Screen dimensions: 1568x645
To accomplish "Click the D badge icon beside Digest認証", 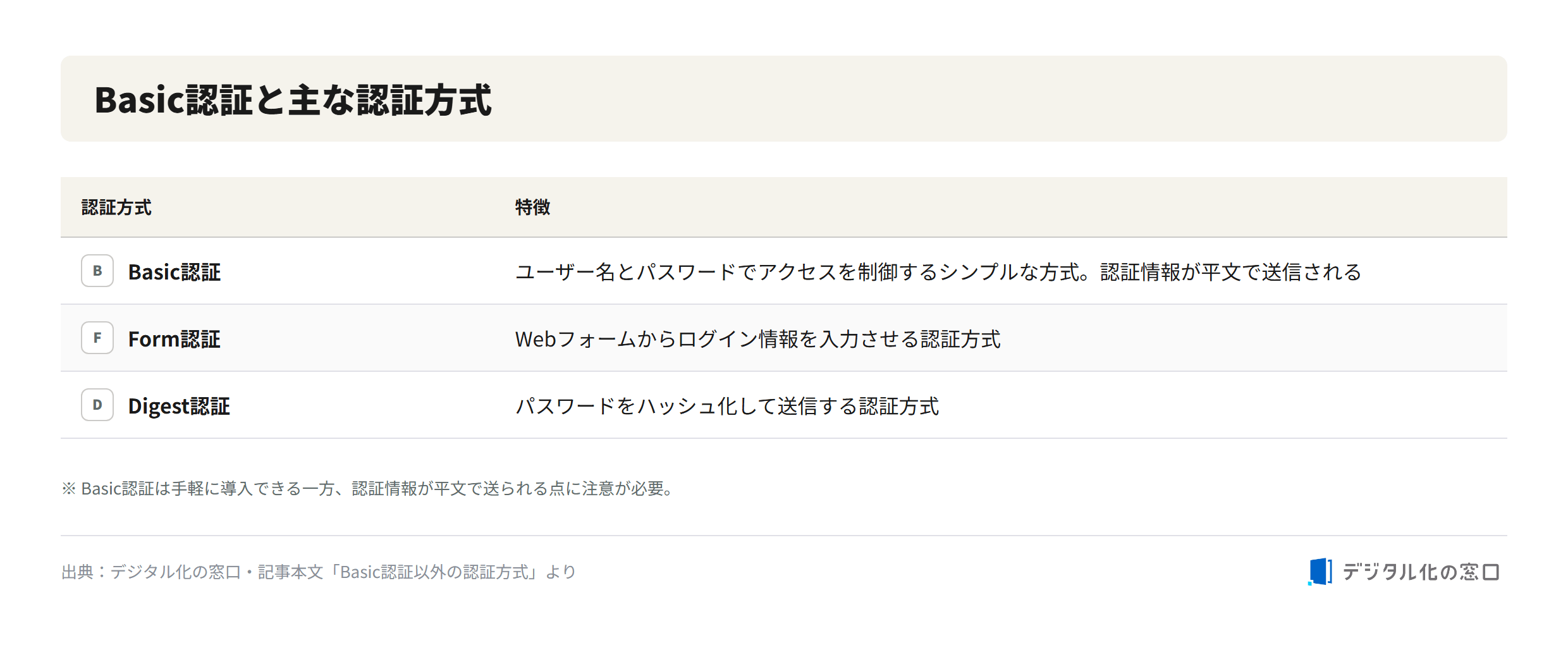I will click(x=97, y=405).
